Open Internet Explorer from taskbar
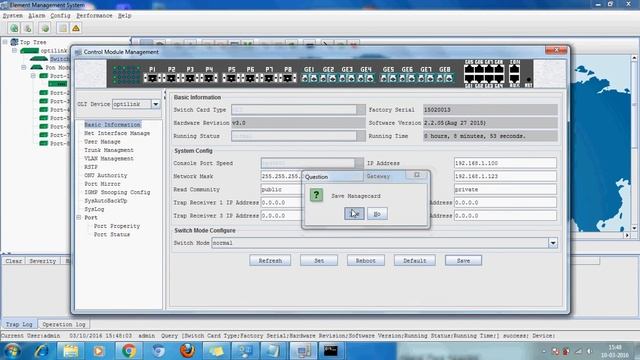The height and width of the screenshot is (360, 640). (x=42, y=351)
